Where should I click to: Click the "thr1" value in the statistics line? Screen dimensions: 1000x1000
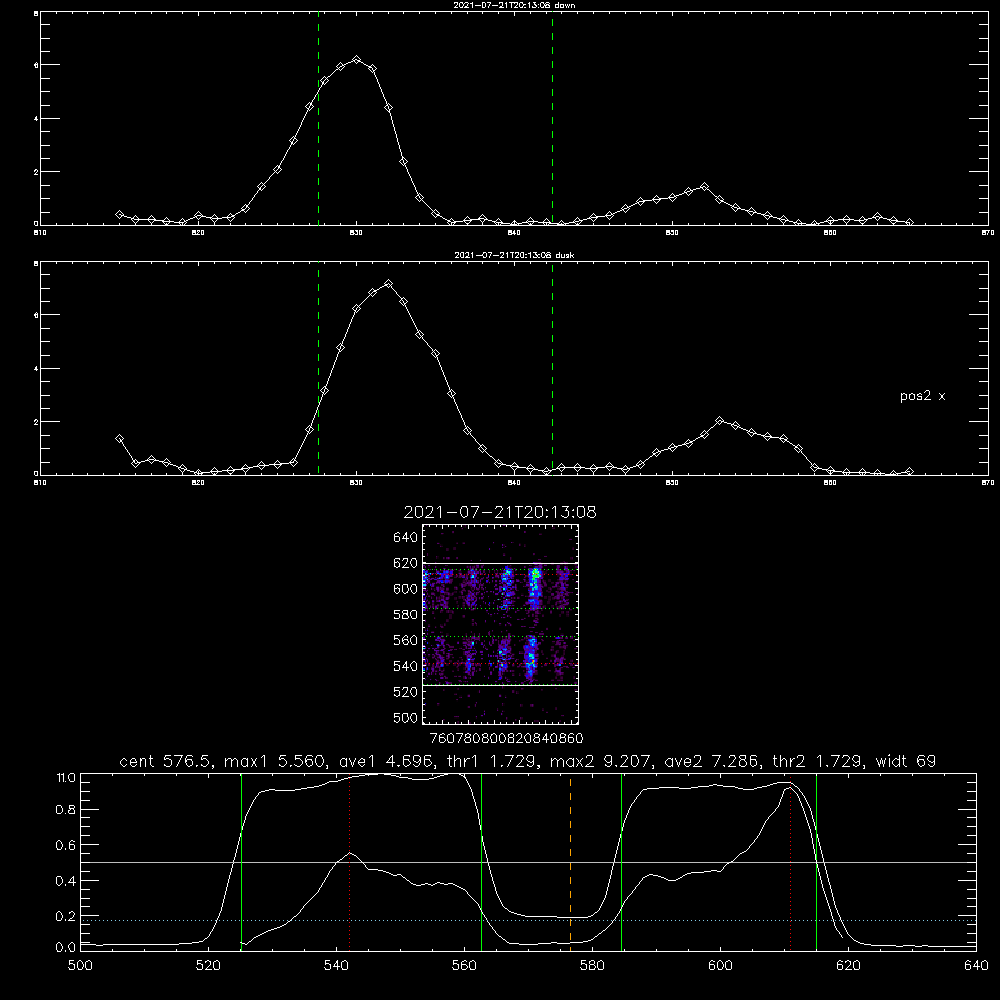pyautogui.click(x=512, y=761)
